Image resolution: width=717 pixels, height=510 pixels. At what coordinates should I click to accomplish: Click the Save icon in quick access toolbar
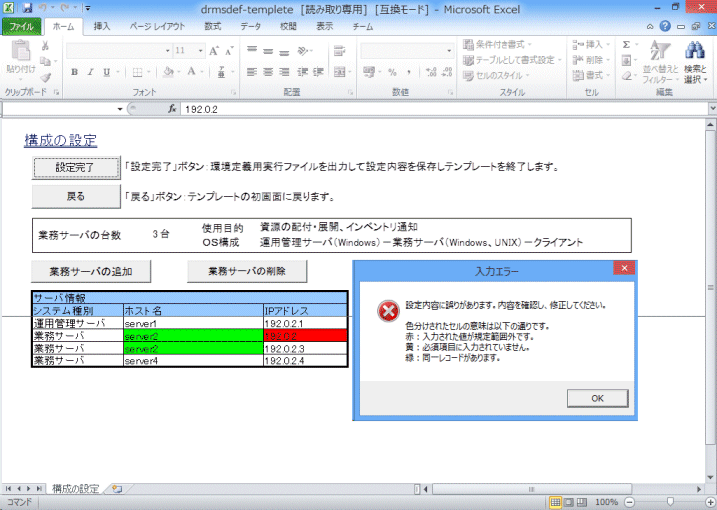pyautogui.click(x=25, y=8)
